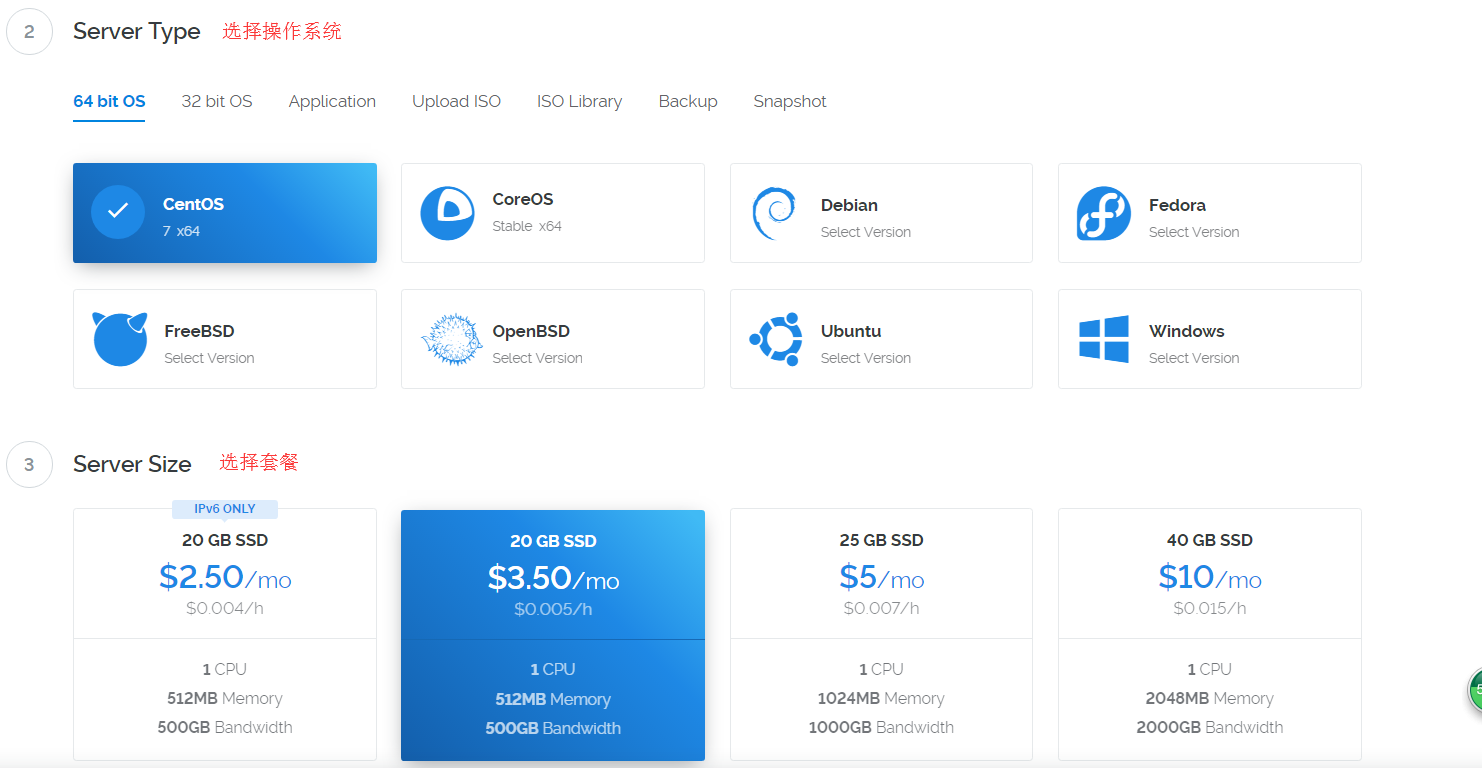Open the ISO Library tab

(579, 101)
